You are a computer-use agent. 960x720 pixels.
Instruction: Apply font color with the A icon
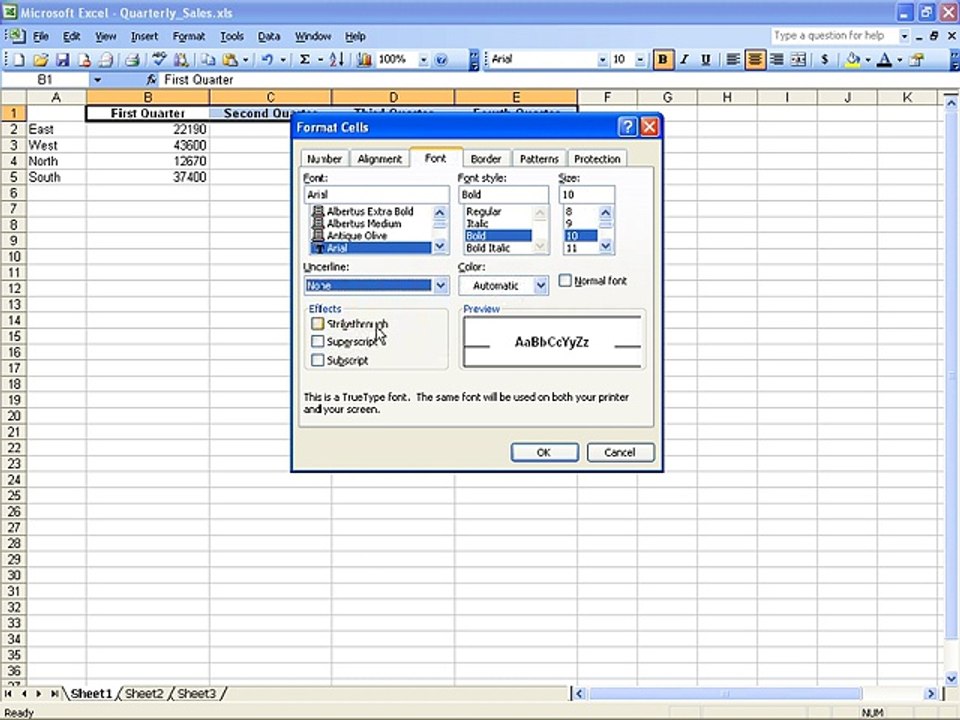(884, 59)
